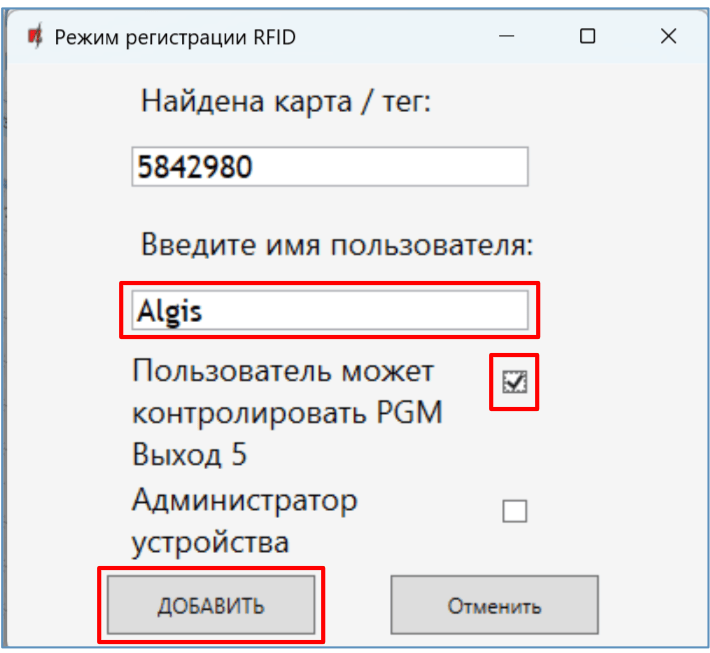The image size is (710, 653).
Task: Click the card number field showing 5842980
Action: click(329, 167)
